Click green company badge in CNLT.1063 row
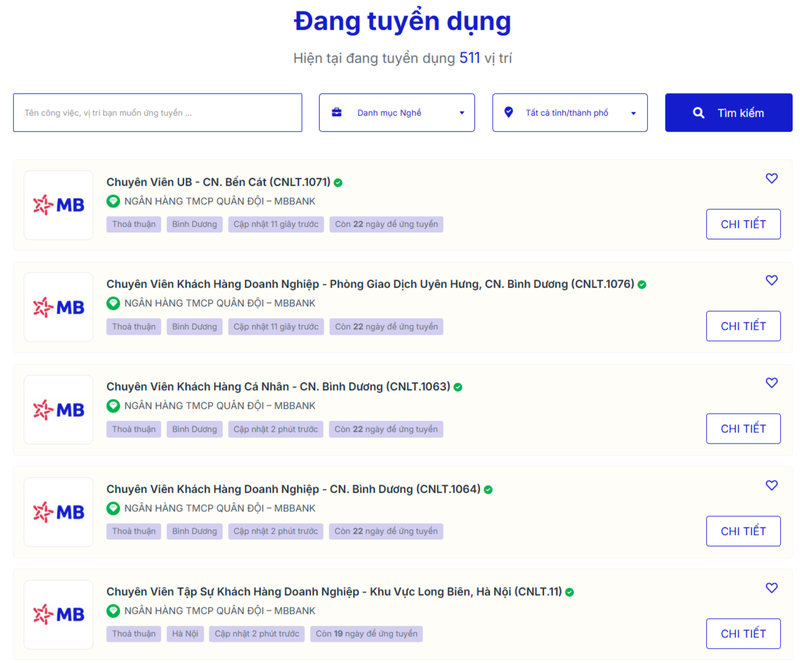The height and width of the screenshot is (663, 800). tap(113, 406)
